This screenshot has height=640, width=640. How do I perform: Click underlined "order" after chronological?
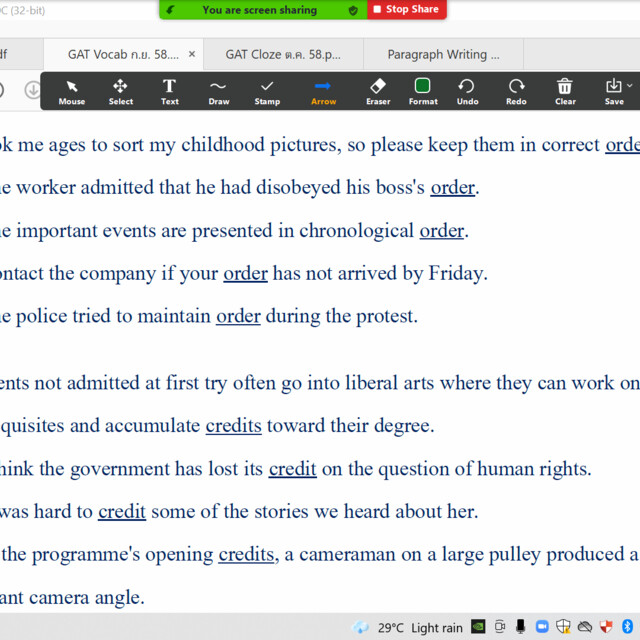click(x=442, y=231)
